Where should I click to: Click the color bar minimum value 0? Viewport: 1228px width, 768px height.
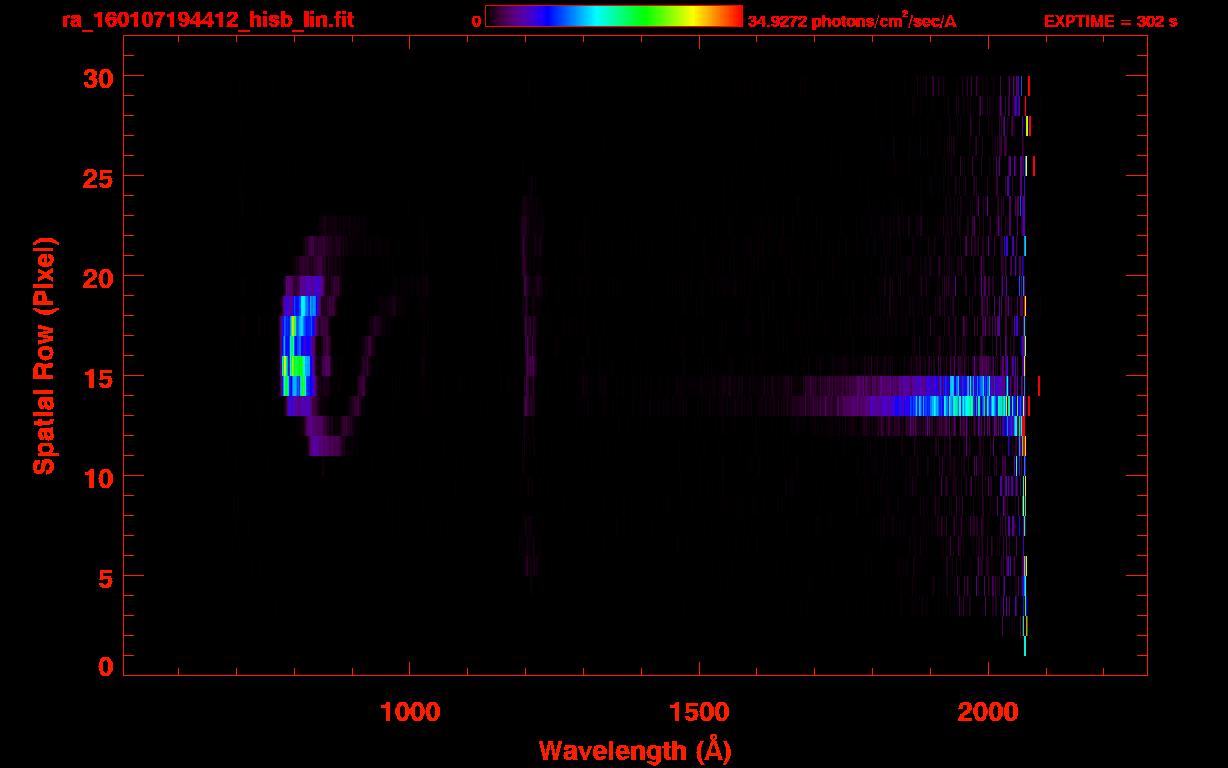(x=477, y=21)
